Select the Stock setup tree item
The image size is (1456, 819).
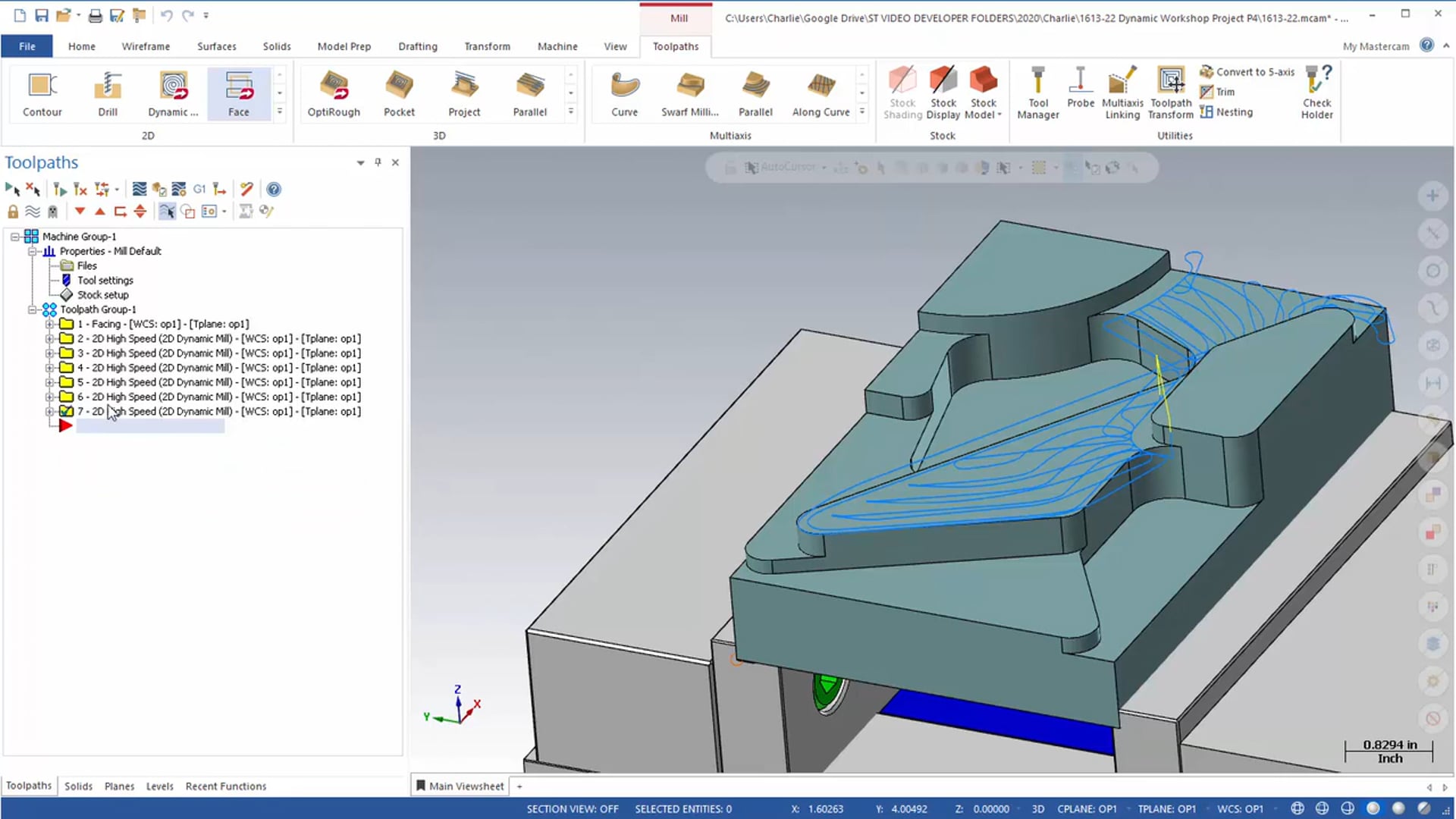click(x=103, y=295)
